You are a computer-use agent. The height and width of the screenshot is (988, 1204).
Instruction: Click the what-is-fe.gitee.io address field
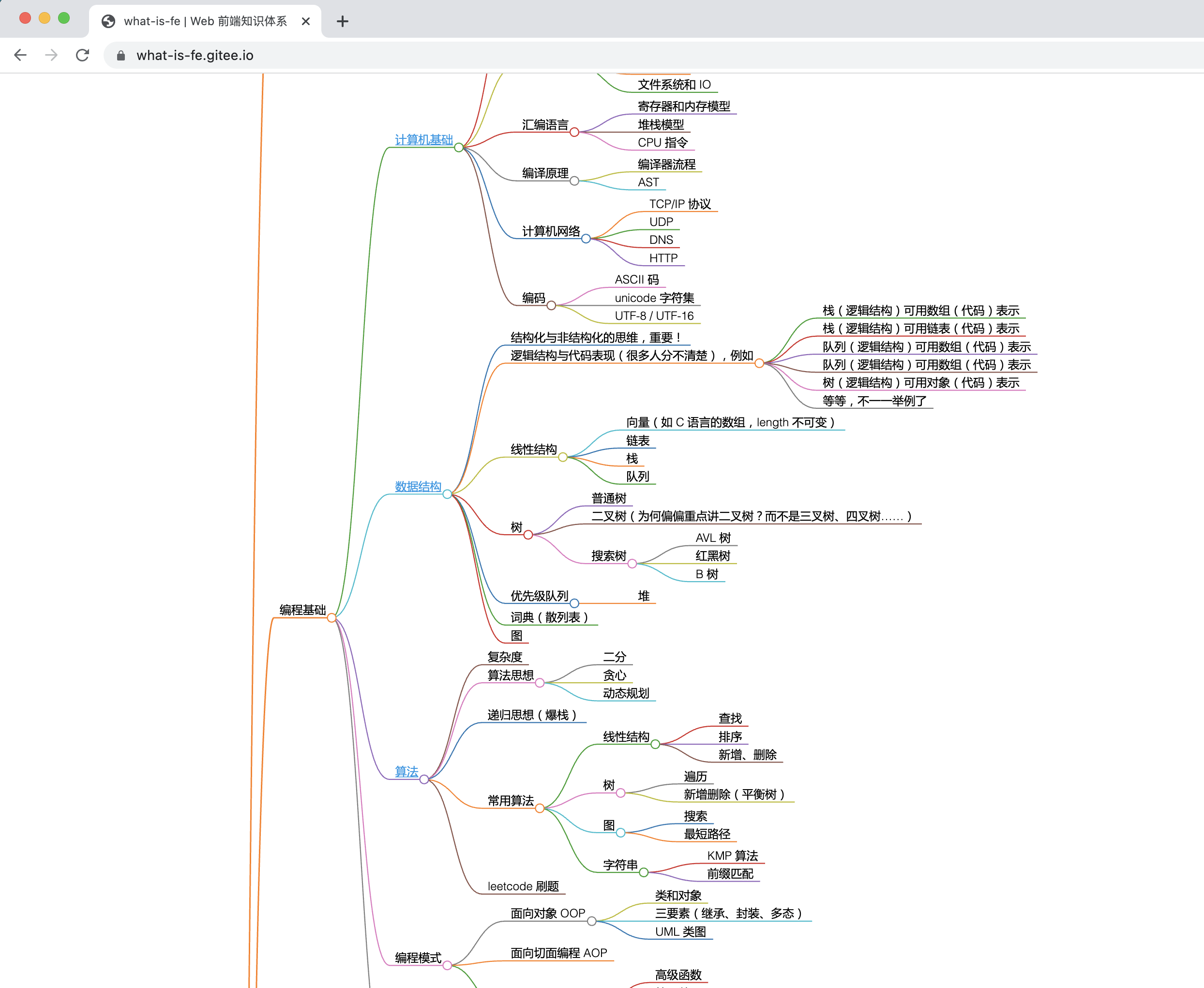coord(195,55)
